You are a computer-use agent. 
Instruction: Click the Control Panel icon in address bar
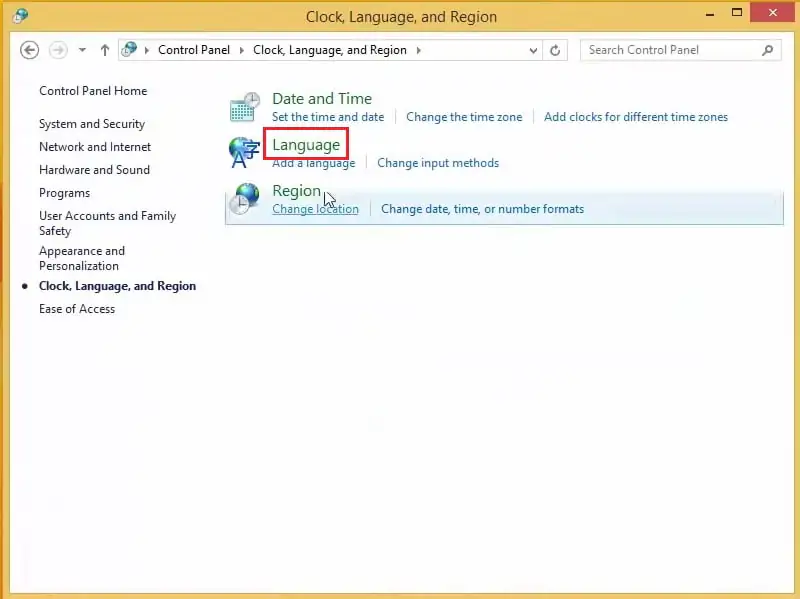click(x=128, y=49)
